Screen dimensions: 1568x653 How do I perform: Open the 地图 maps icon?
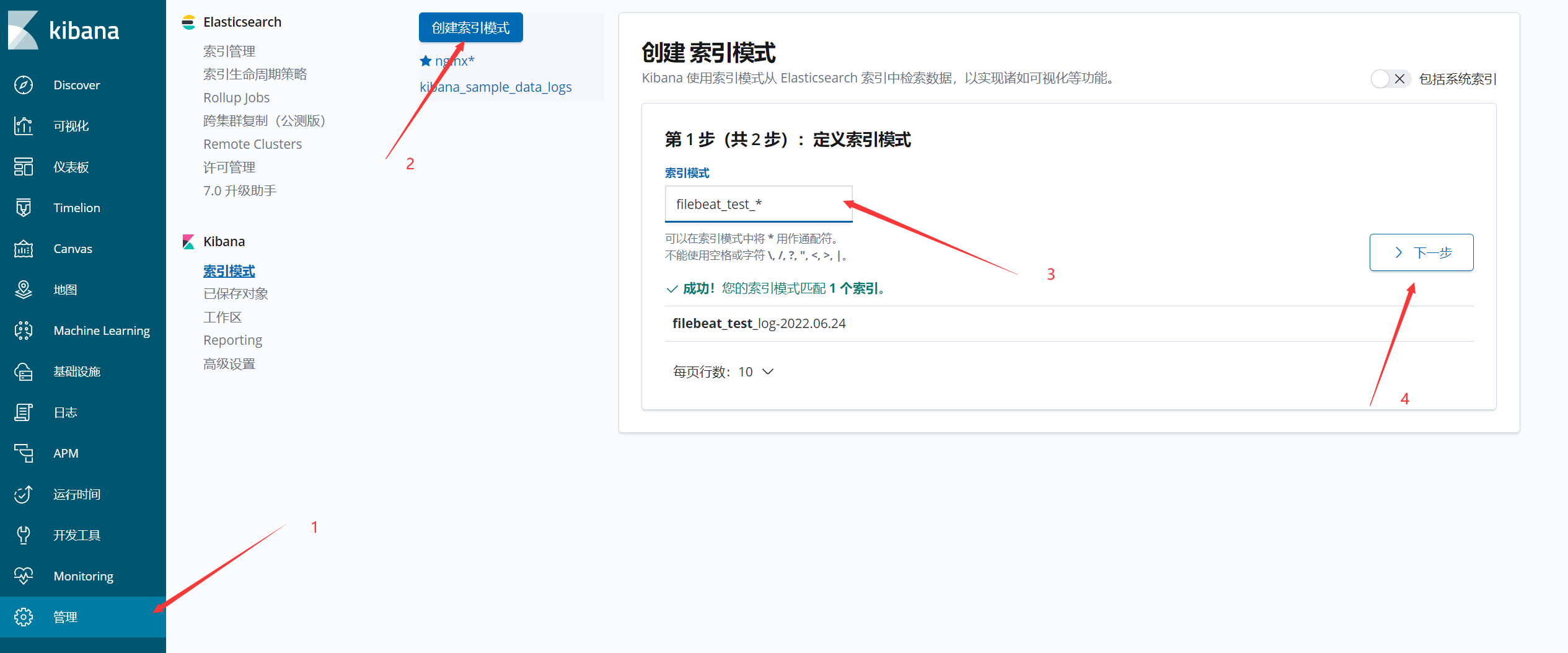pos(24,290)
